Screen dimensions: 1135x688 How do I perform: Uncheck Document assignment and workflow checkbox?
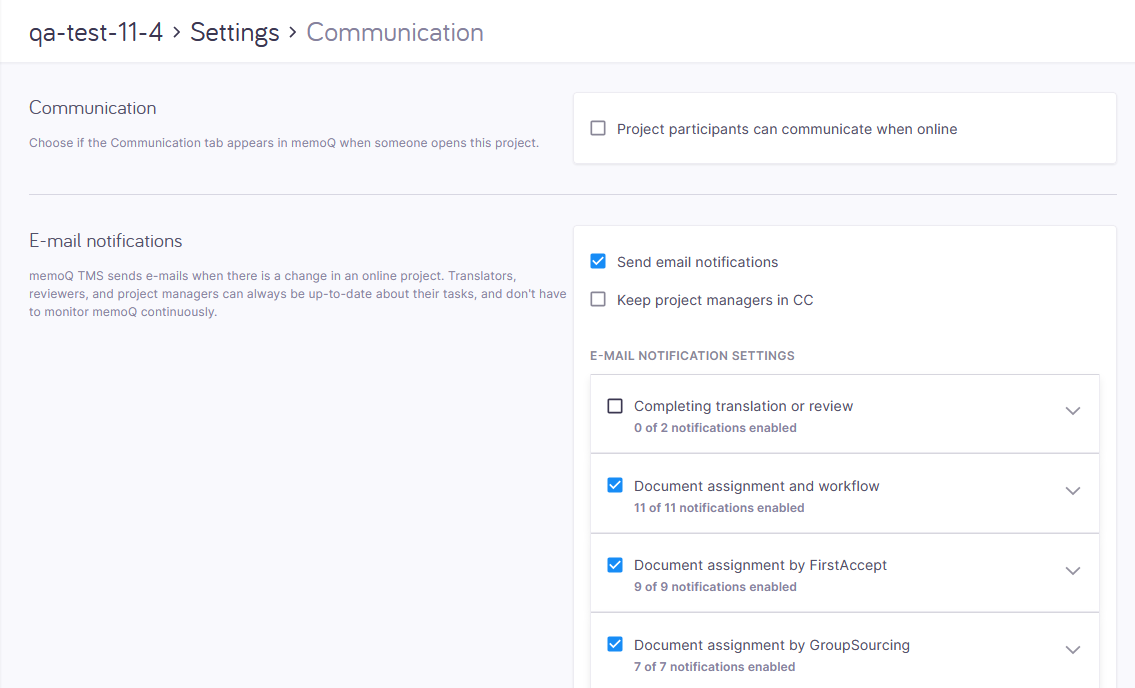click(x=615, y=486)
